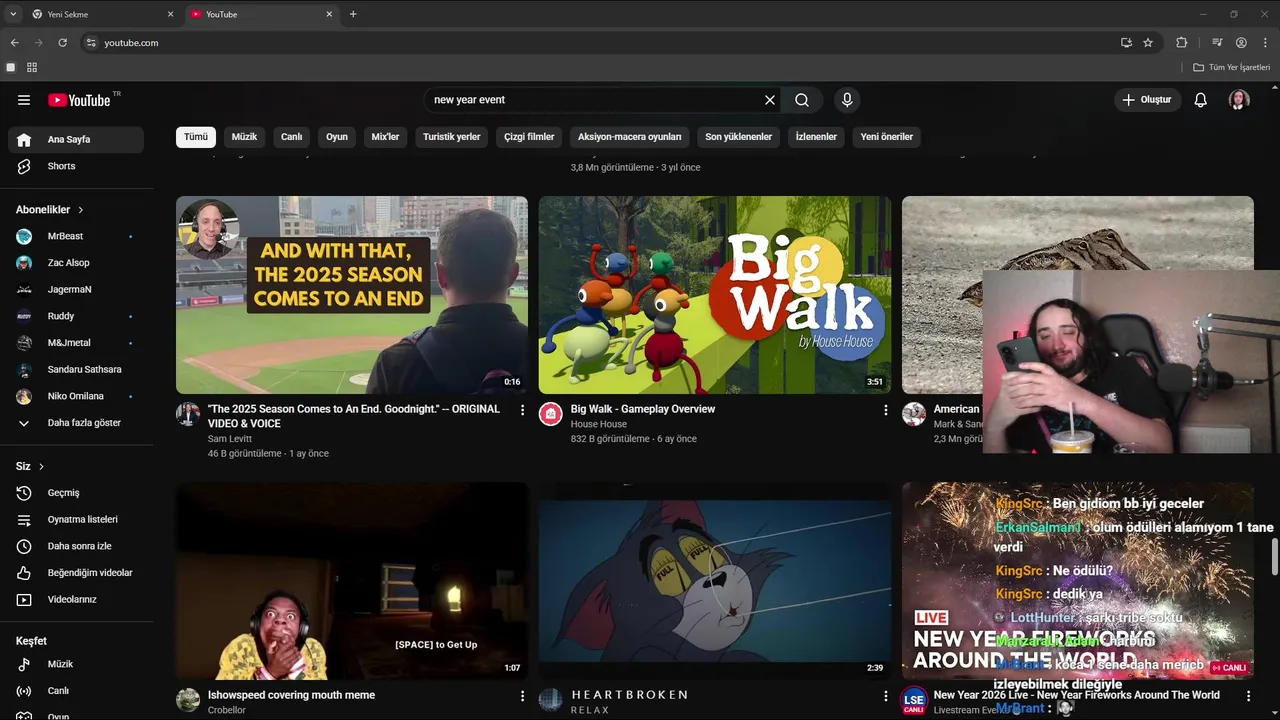Select the Müzik filter chip

pos(244,137)
